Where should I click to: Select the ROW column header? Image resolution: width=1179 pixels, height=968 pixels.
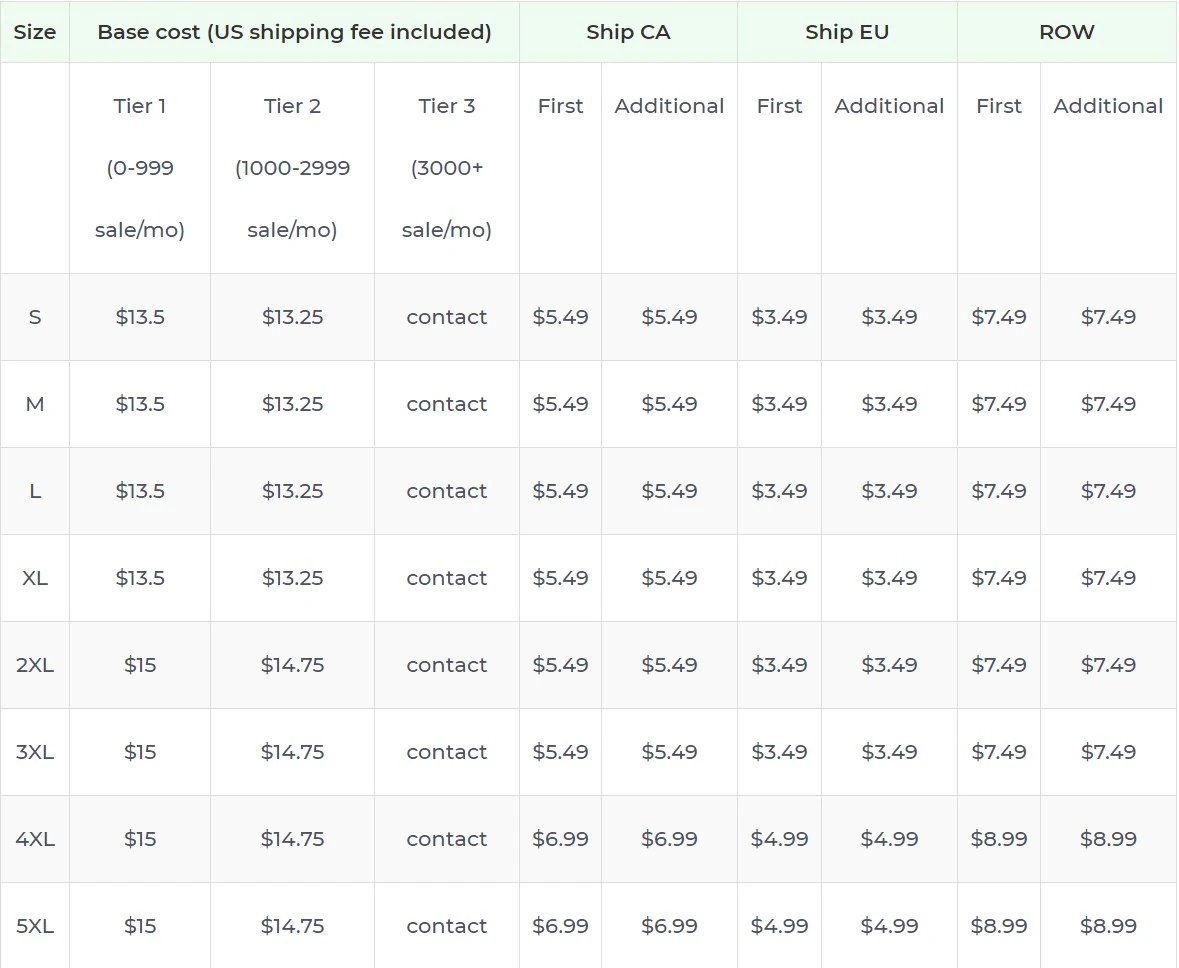click(1067, 32)
